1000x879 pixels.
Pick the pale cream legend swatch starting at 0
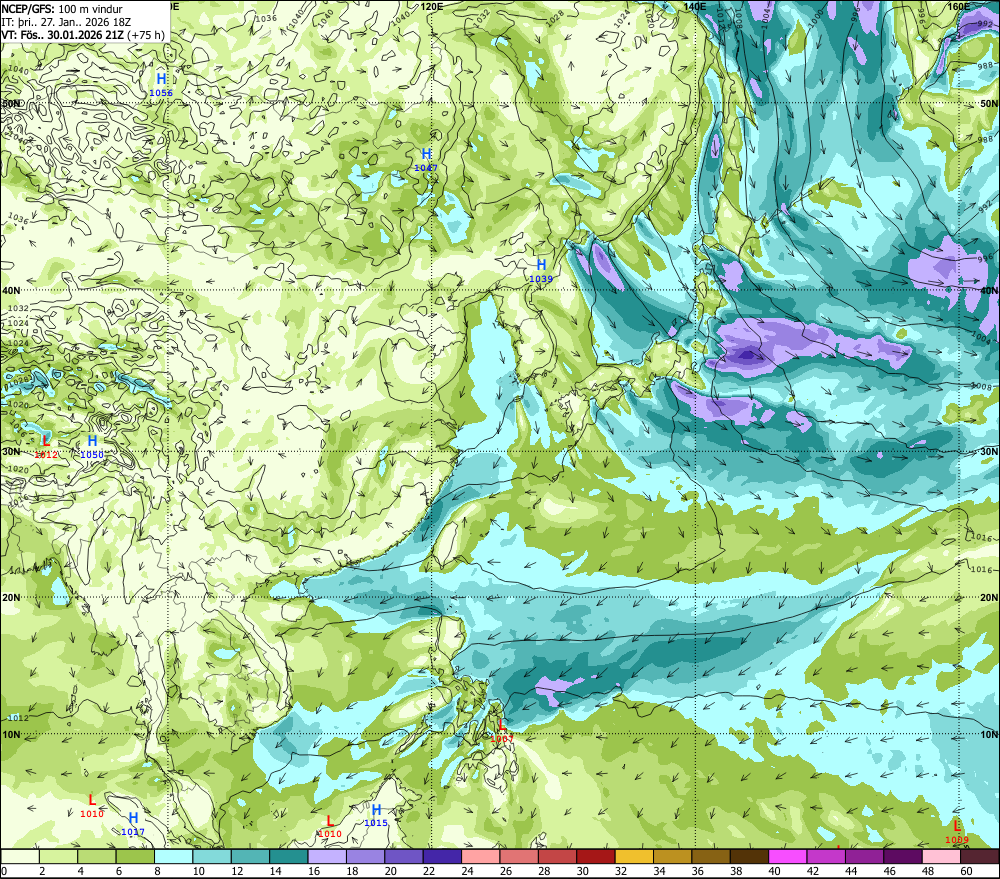pos(20,857)
